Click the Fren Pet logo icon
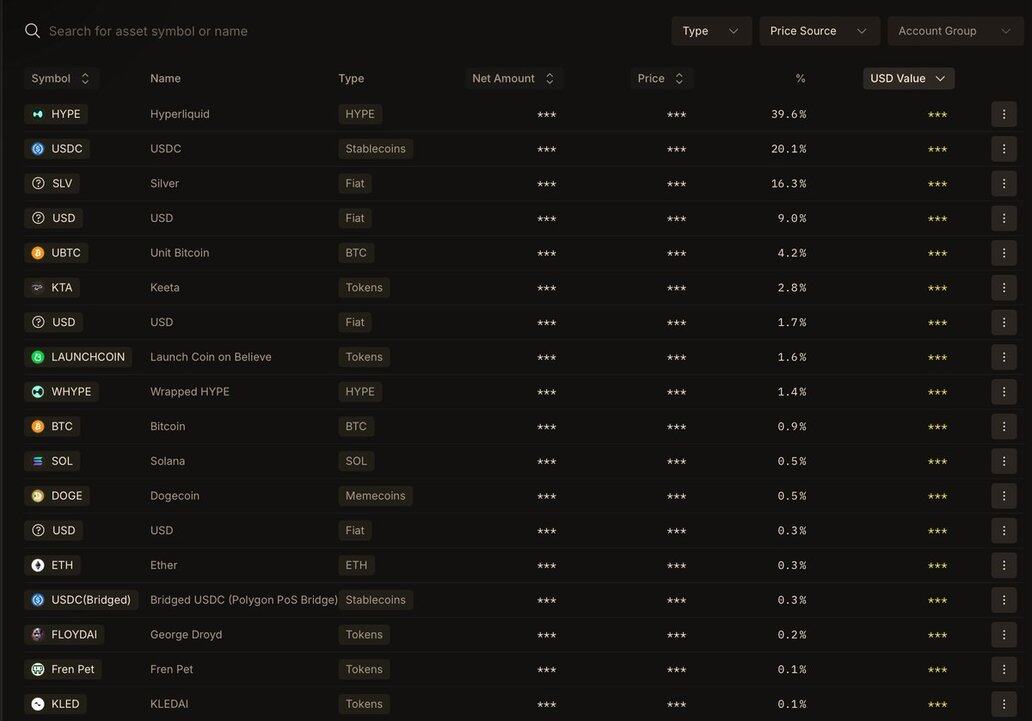The width and height of the screenshot is (1032, 721). 38,670
